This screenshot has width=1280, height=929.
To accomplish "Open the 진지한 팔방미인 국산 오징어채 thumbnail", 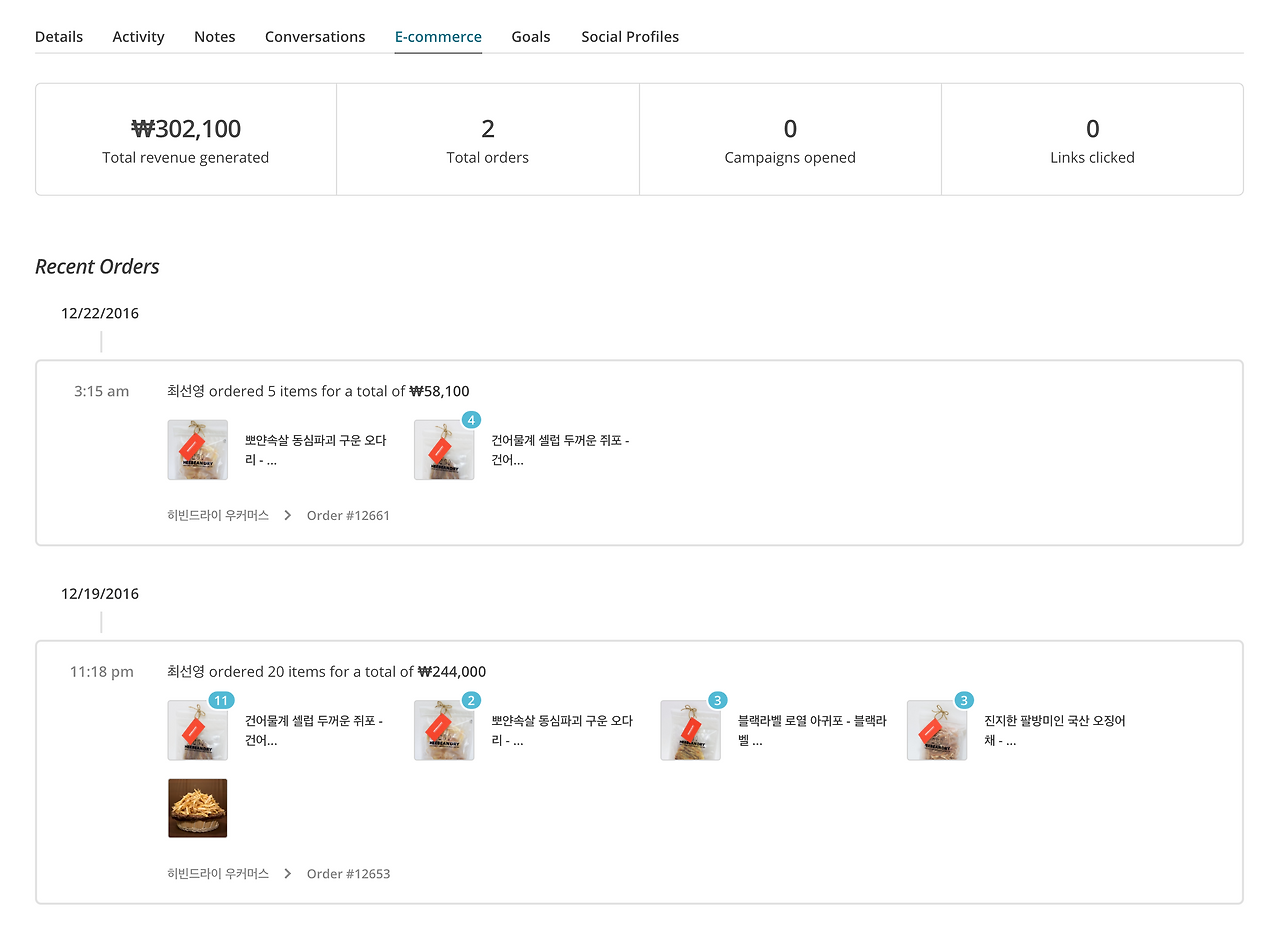I will (x=937, y=730).
